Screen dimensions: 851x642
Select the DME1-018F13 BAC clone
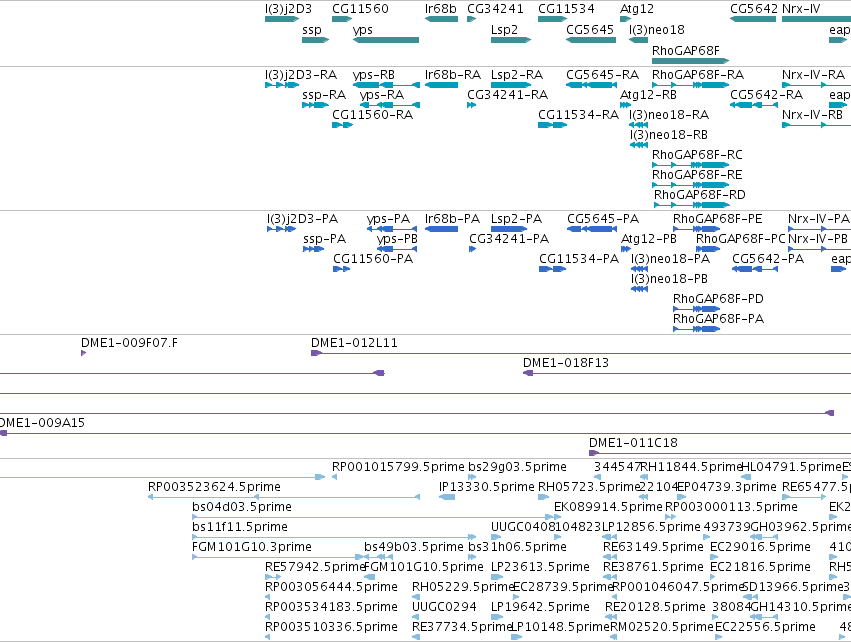pos(687,373)
